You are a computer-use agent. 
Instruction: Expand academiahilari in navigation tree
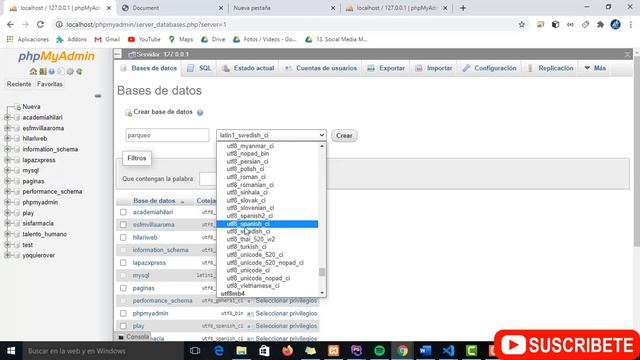click(x=7, y=118)
